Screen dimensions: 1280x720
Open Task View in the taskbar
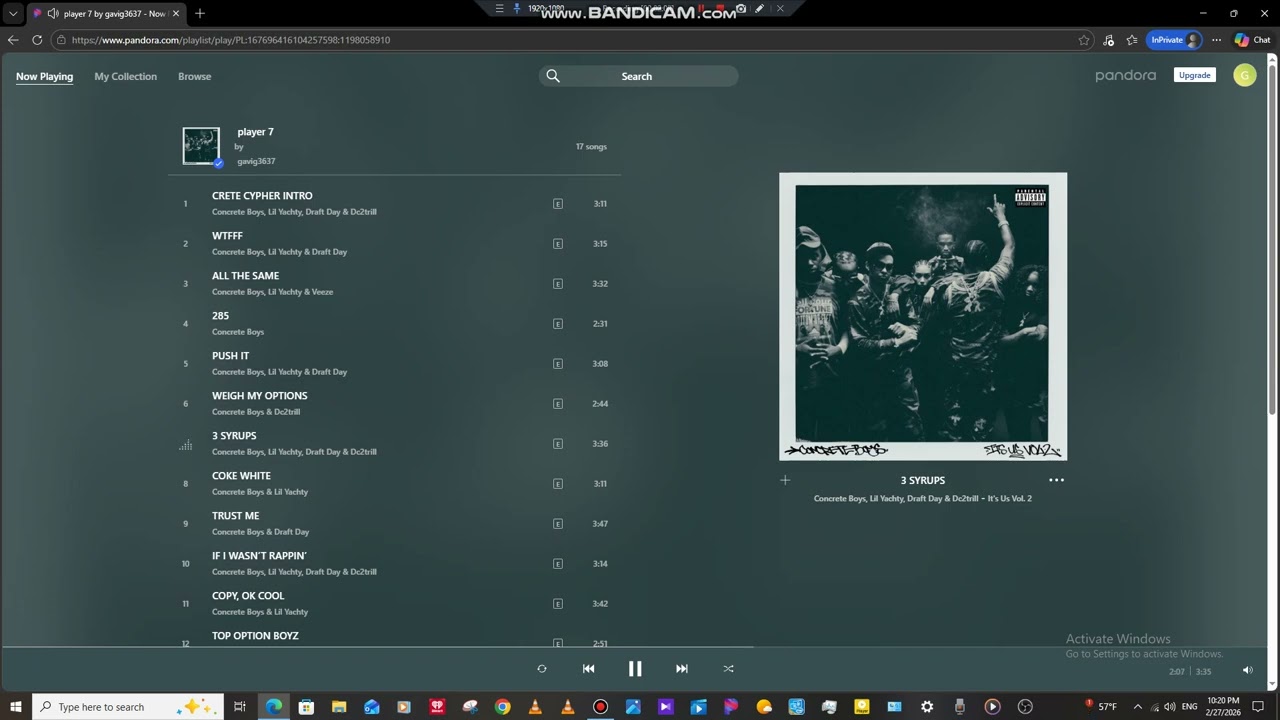tap(240, 707)
